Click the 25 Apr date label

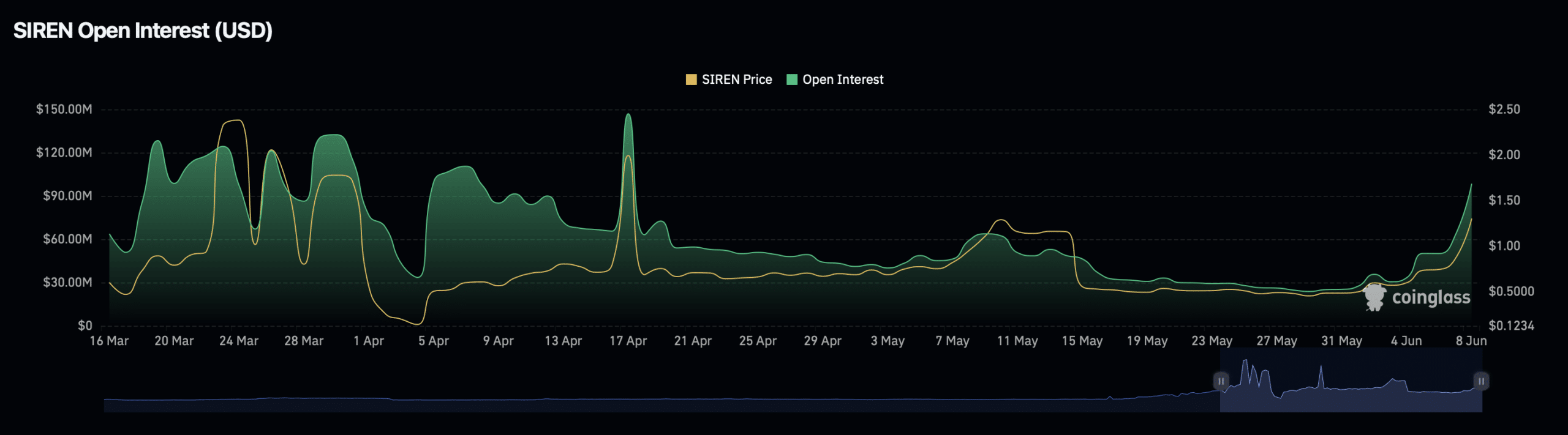point(758,341)
